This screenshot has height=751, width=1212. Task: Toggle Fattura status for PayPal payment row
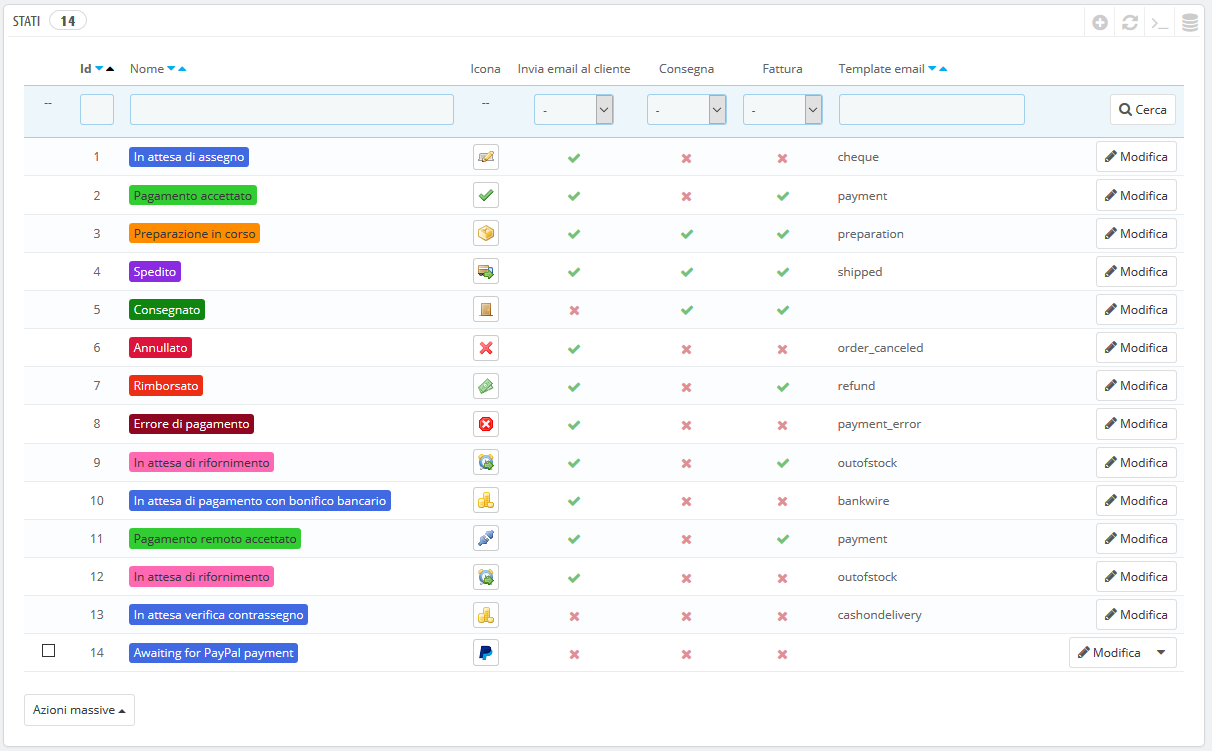pyautogui.click(x=783, y=654)
